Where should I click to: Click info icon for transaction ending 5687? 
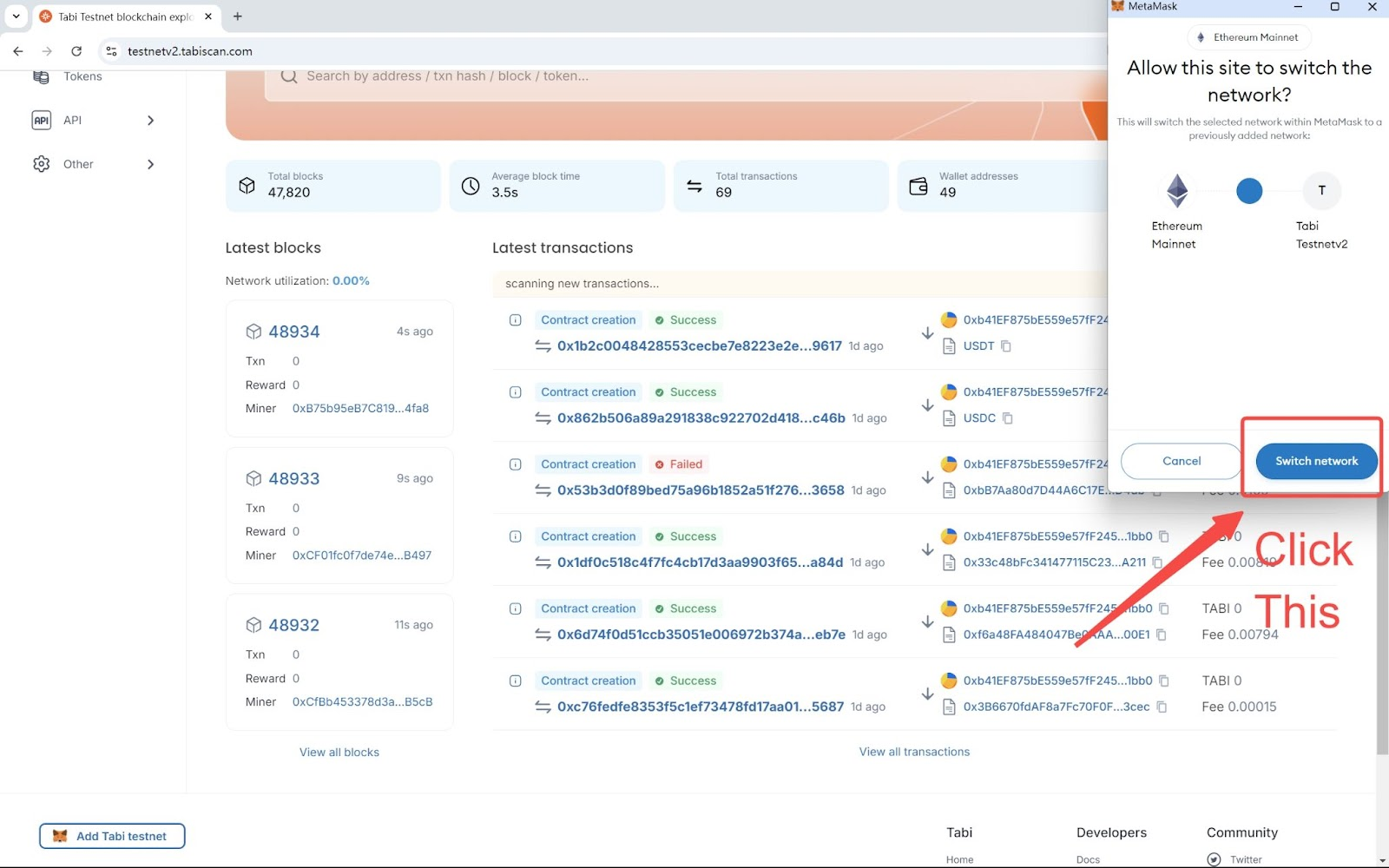(515, 681)
